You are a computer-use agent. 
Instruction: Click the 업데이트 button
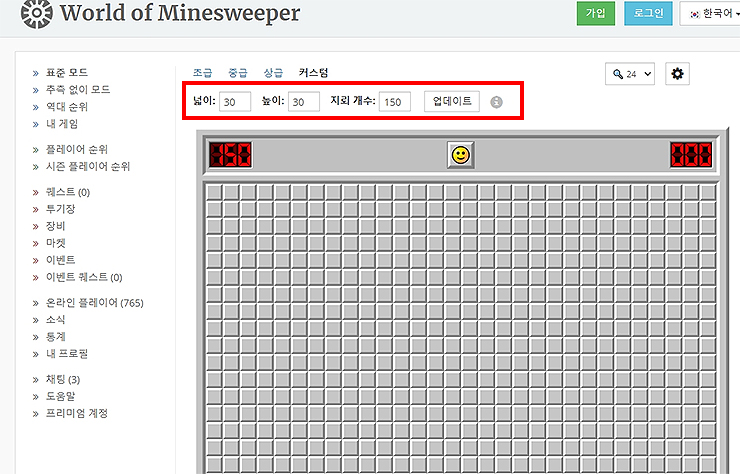(452, 102)
